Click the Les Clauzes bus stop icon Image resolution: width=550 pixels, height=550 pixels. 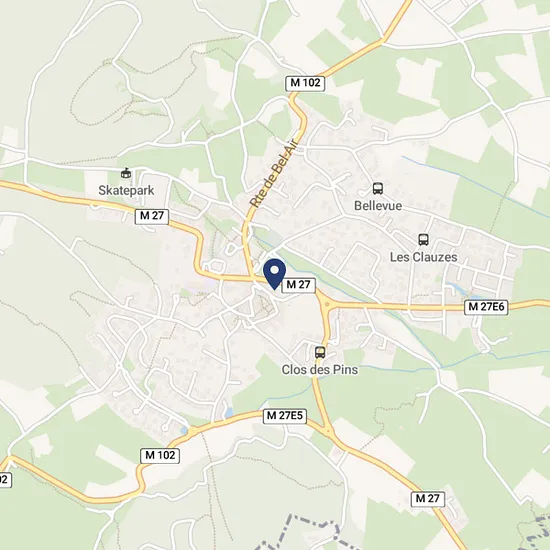[423, 240]
